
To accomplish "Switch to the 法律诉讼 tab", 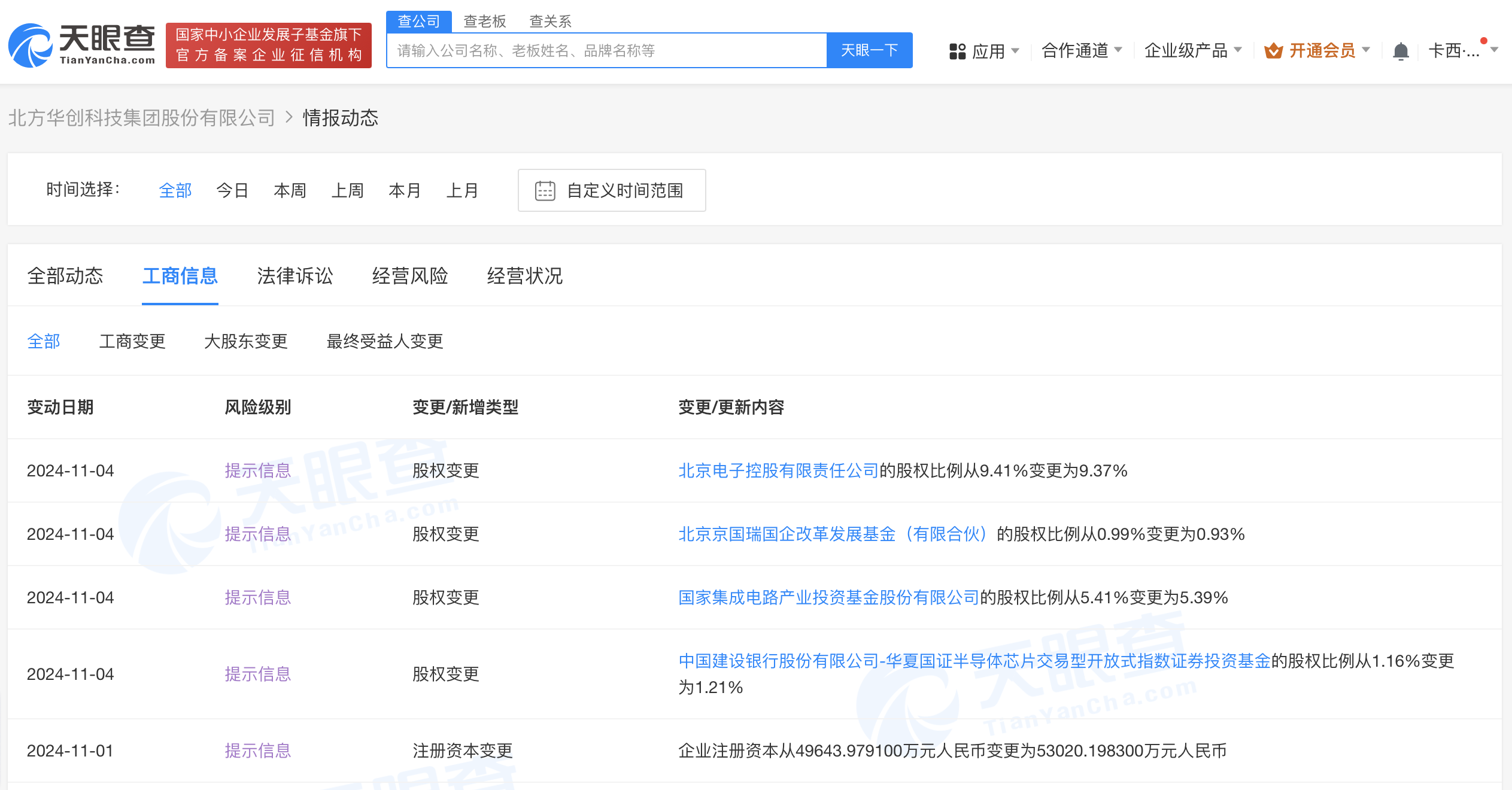I will pyautogui.click(x=294, y=276).
